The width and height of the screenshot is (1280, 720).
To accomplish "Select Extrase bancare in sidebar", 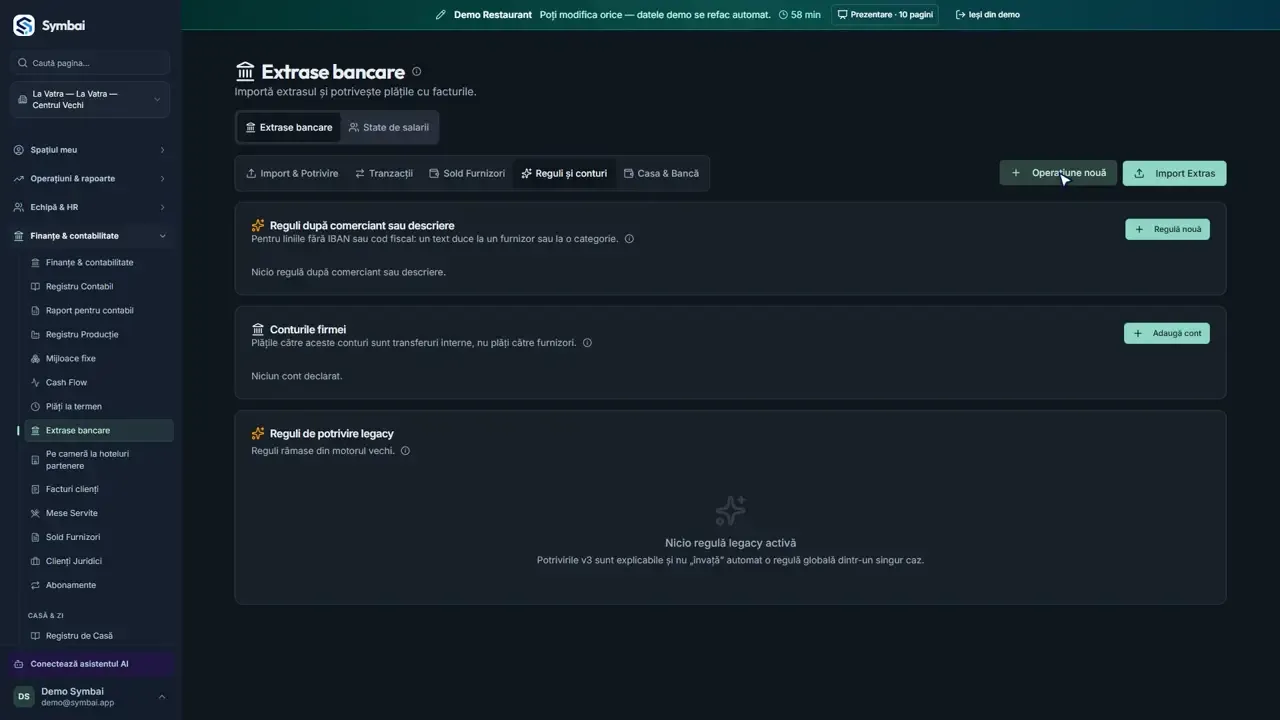I will tap(99, 431).
